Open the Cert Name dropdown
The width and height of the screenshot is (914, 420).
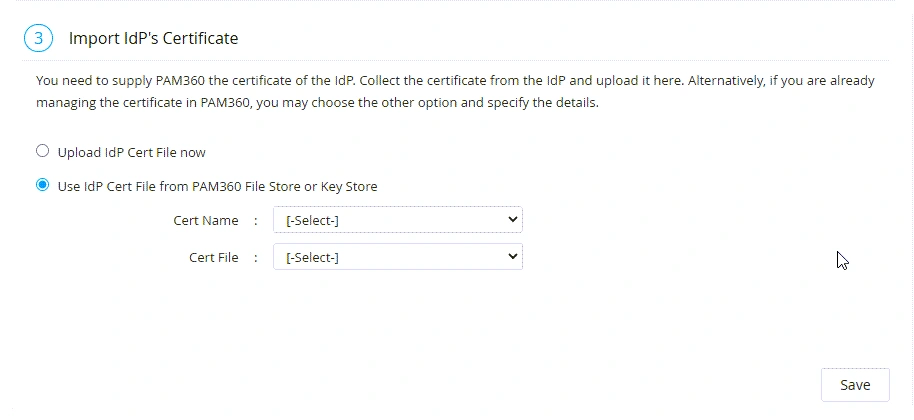(x=397, y=220)
